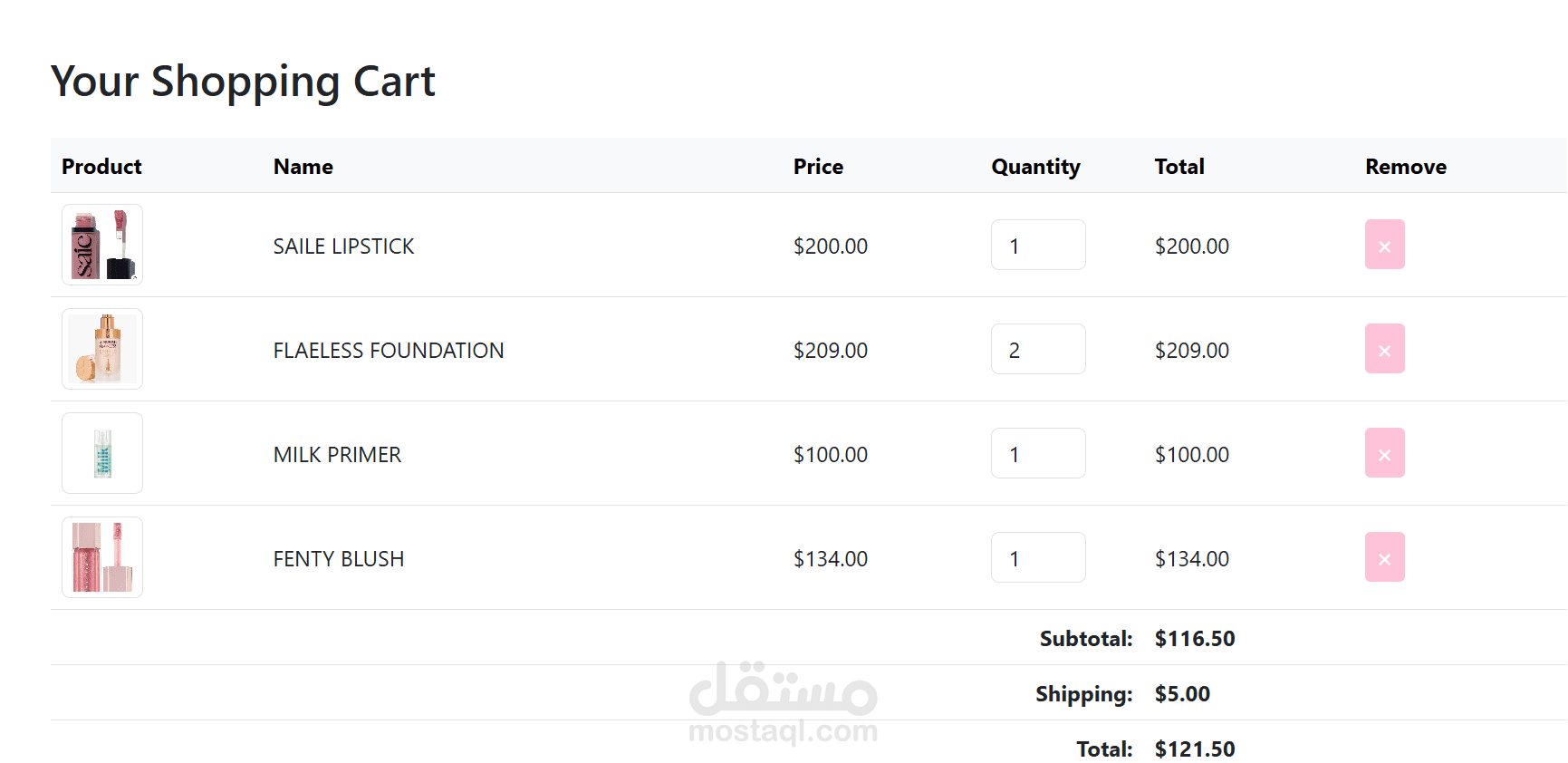
Task: Click the FENTY BLUSH product name
Action: (x=339, y=559)
